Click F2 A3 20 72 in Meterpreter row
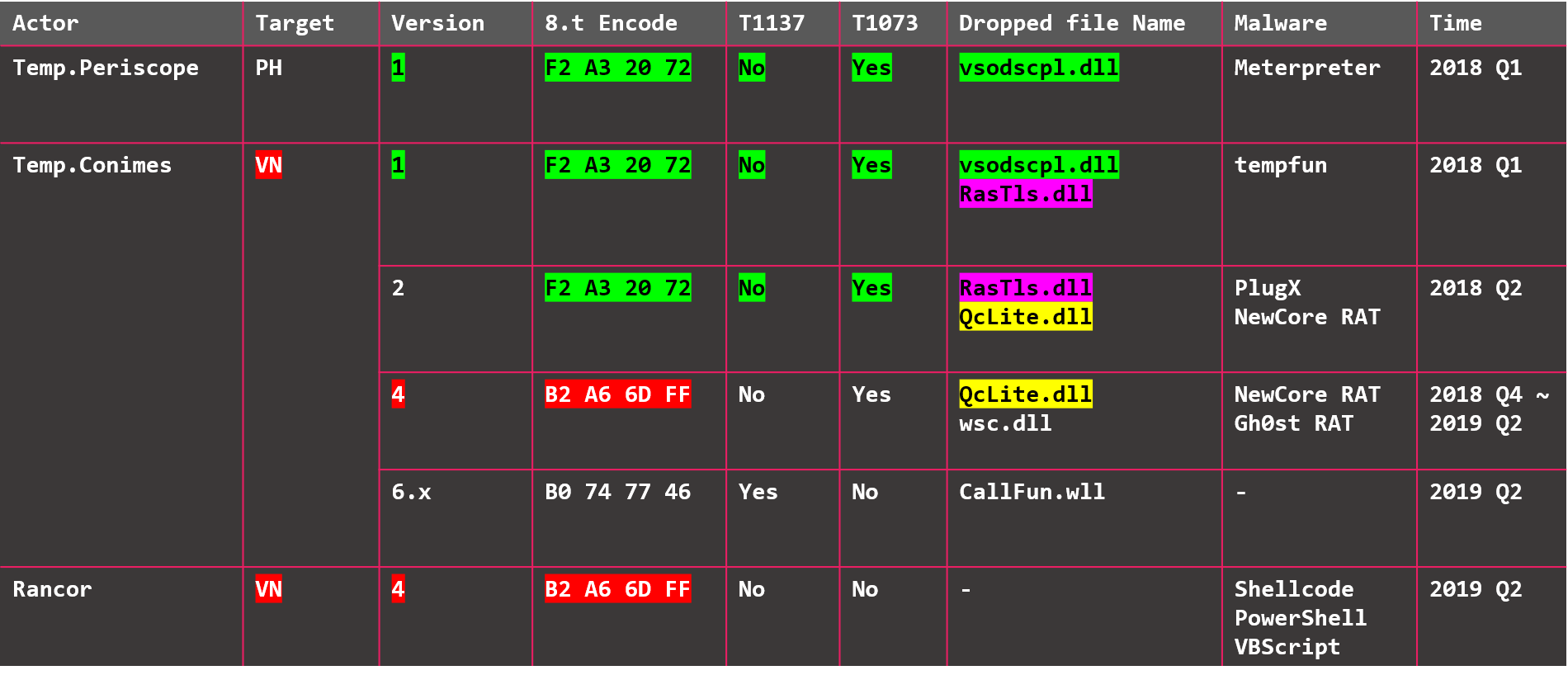1568x675 pixels. tap(618, 68)
